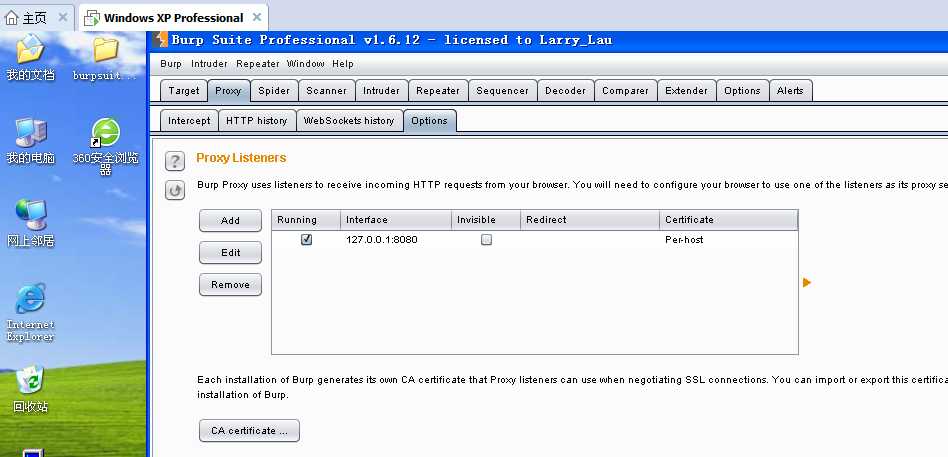Click the CA certificate button
This screenshot has width=948, height=457.
(249, 430)
